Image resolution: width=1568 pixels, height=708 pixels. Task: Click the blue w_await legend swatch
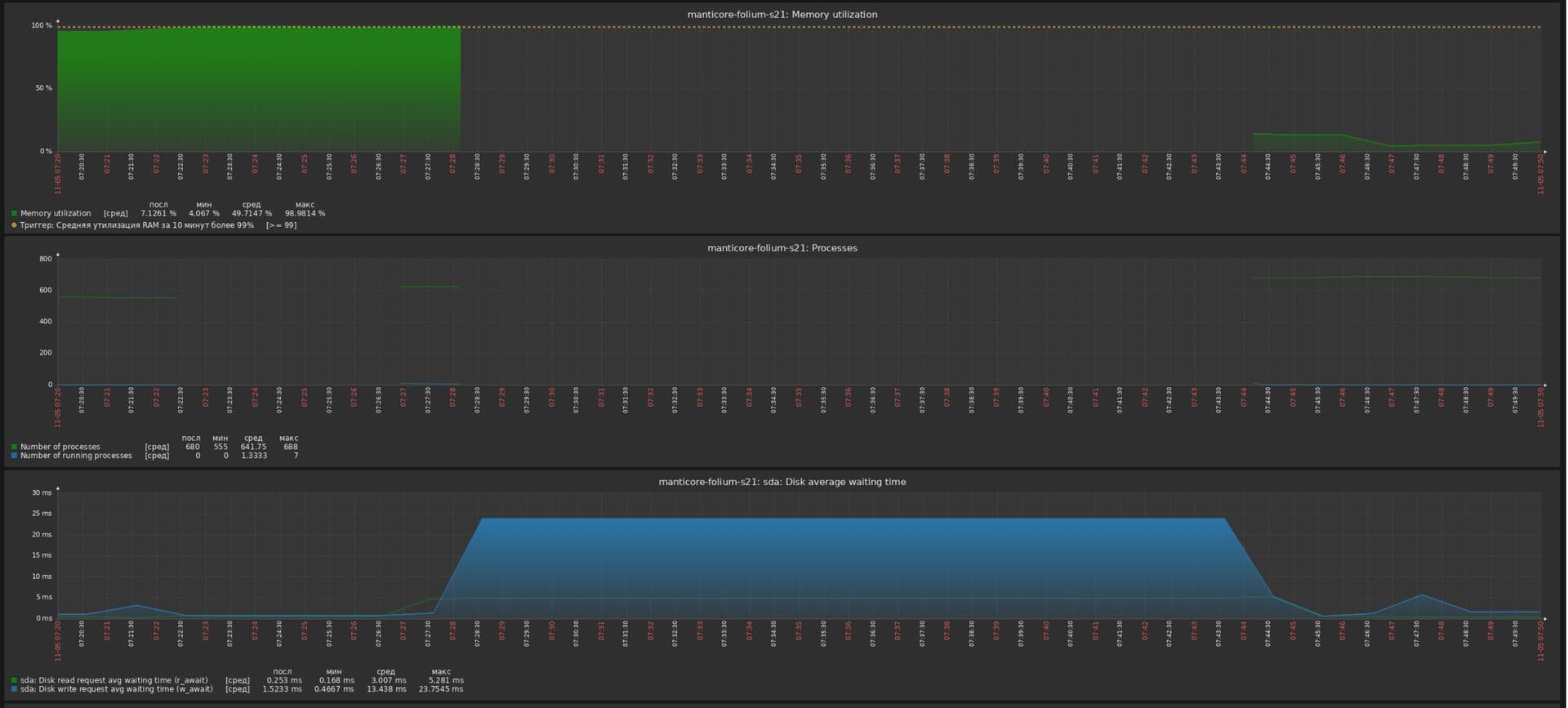coord(14,689)
